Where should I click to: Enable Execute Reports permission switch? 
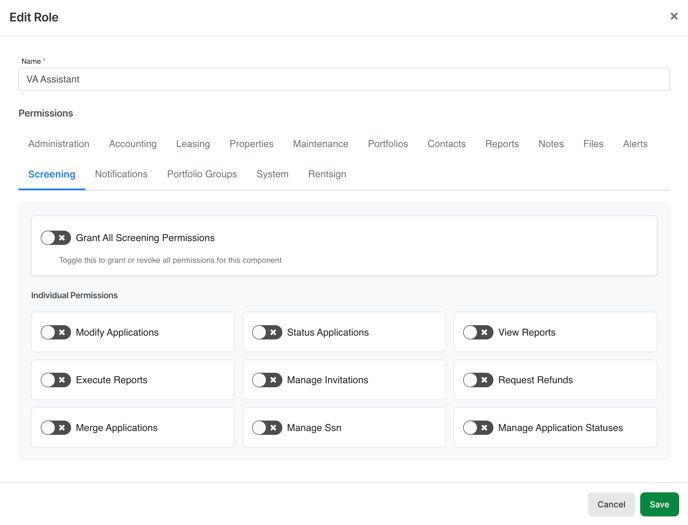click(56, 380)
